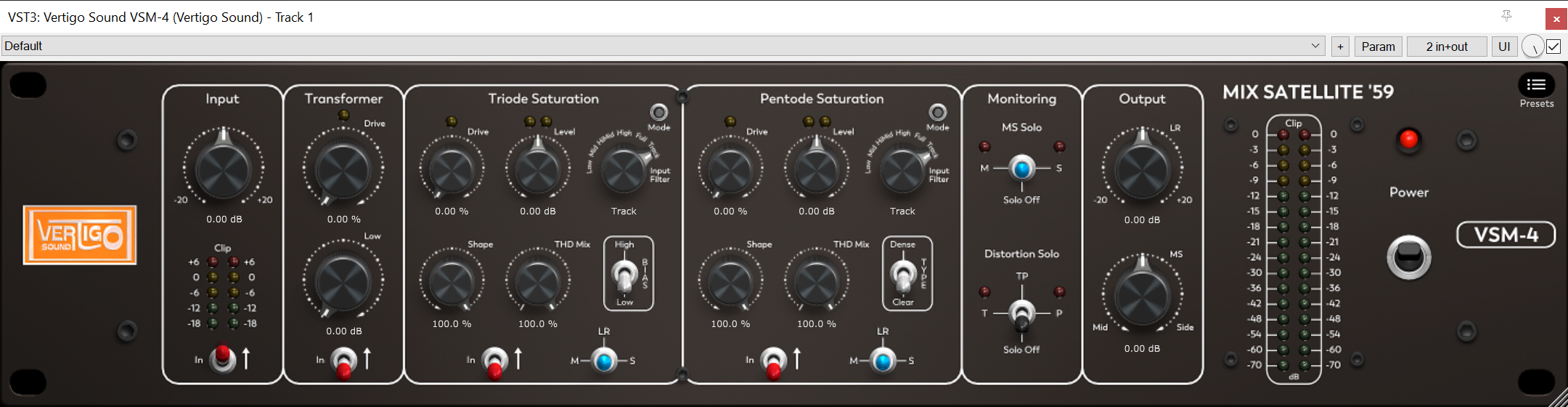
Task: Click the MS Solo M-side LED
Action: click(984, 147)
